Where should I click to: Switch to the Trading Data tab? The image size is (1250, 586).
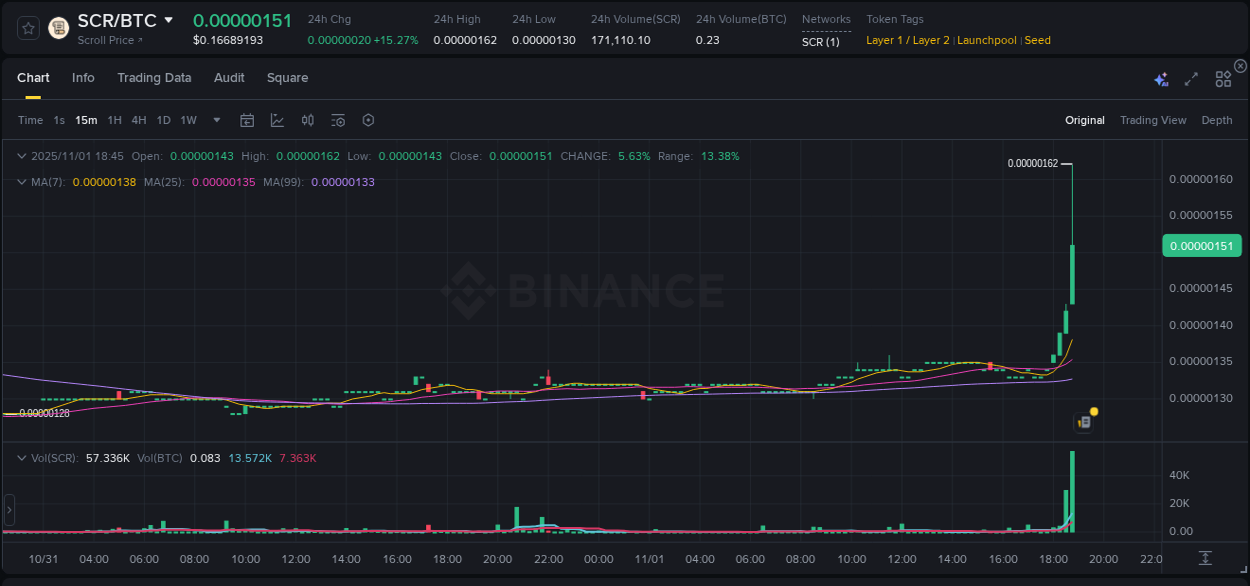click(x=154, y=77)
